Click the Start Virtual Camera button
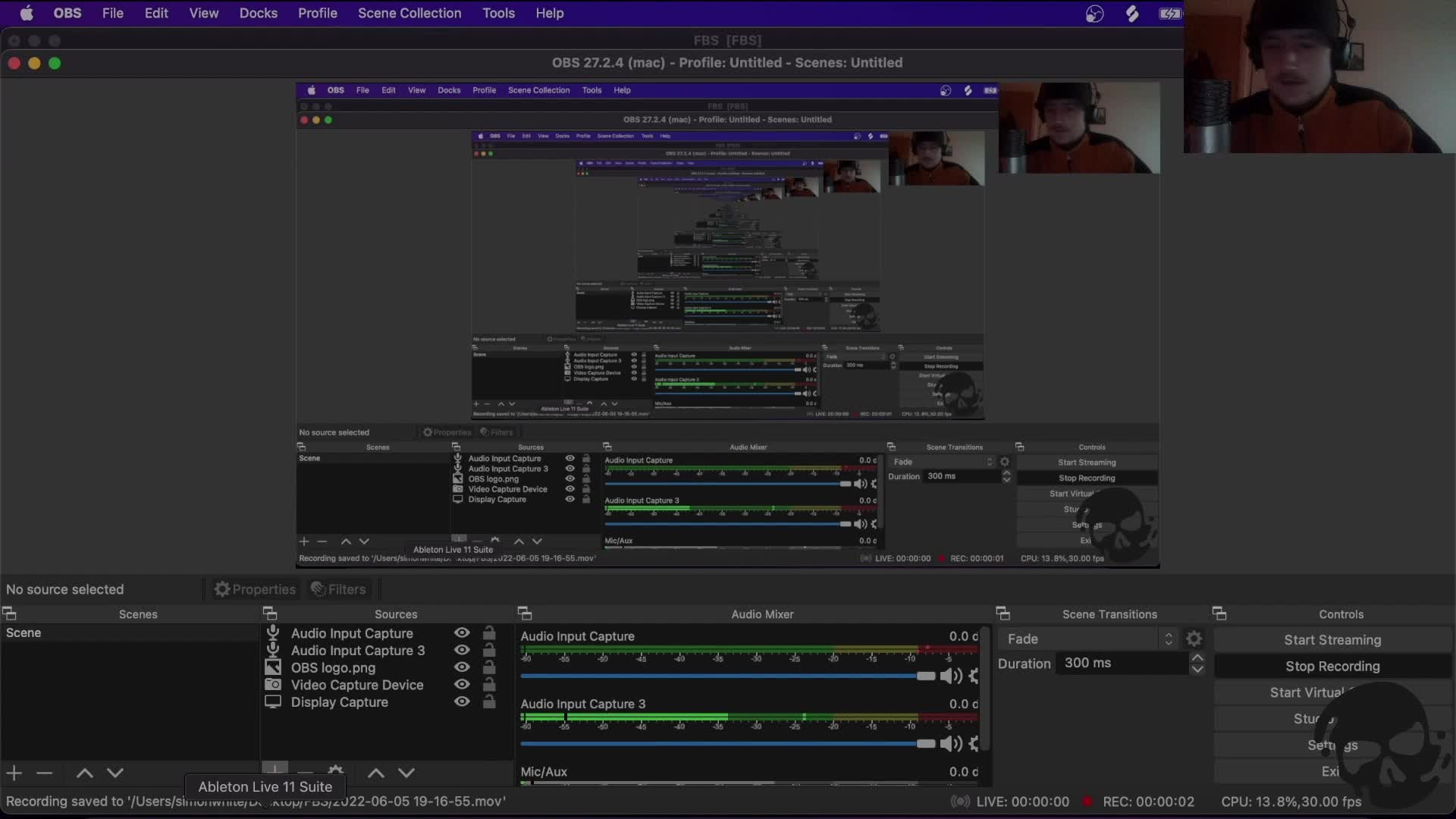The width and height of the screenshot is (1456, 819). [1332, 692]
